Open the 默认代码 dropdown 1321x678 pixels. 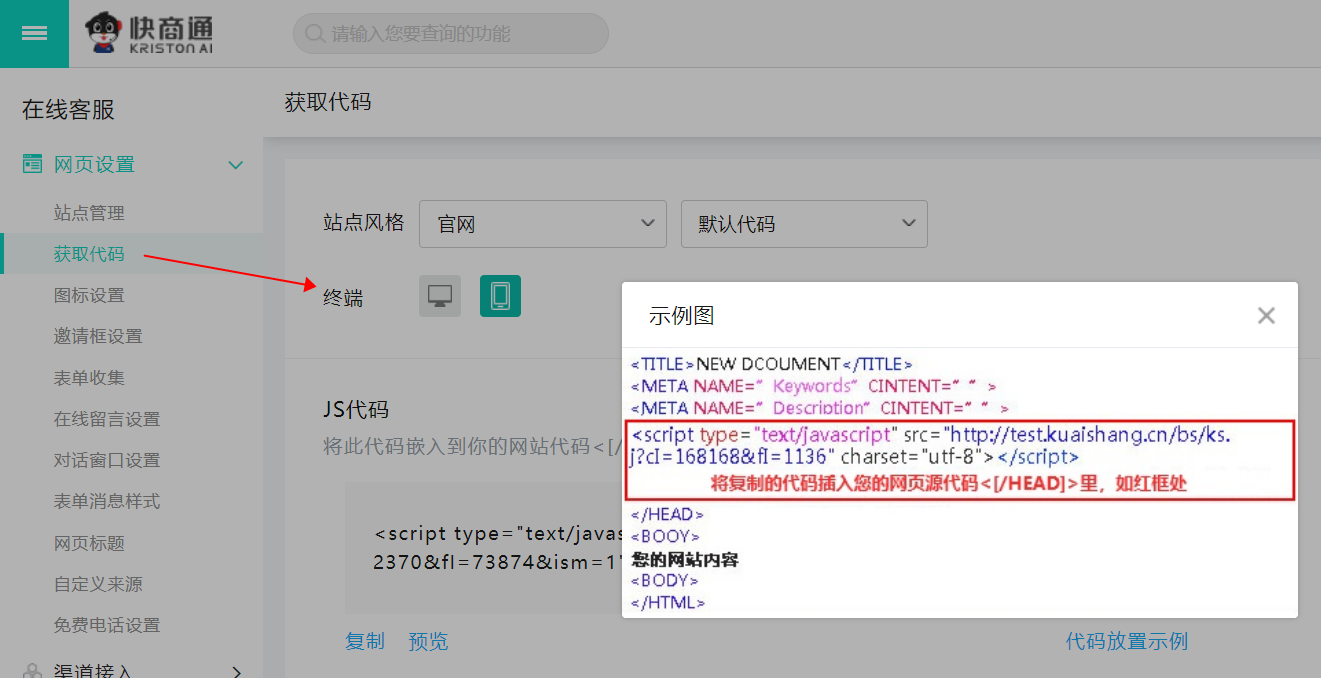coord(804,224)
